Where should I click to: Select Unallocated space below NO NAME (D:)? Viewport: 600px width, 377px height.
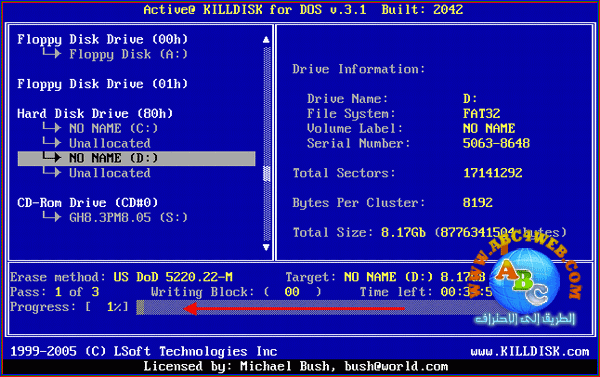pos(110,173)
